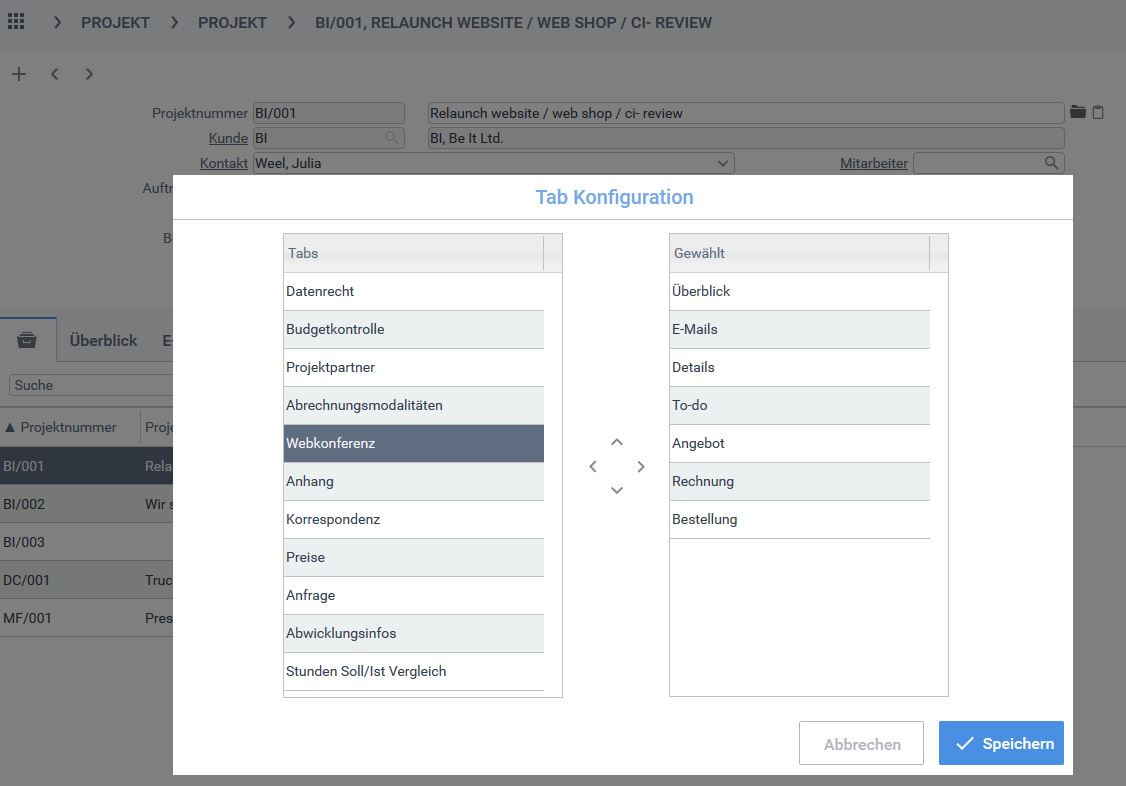The height and width of the screenshot is (786, 1126).
Task: Go to next record arrow
Action: [x=89, y=74]
